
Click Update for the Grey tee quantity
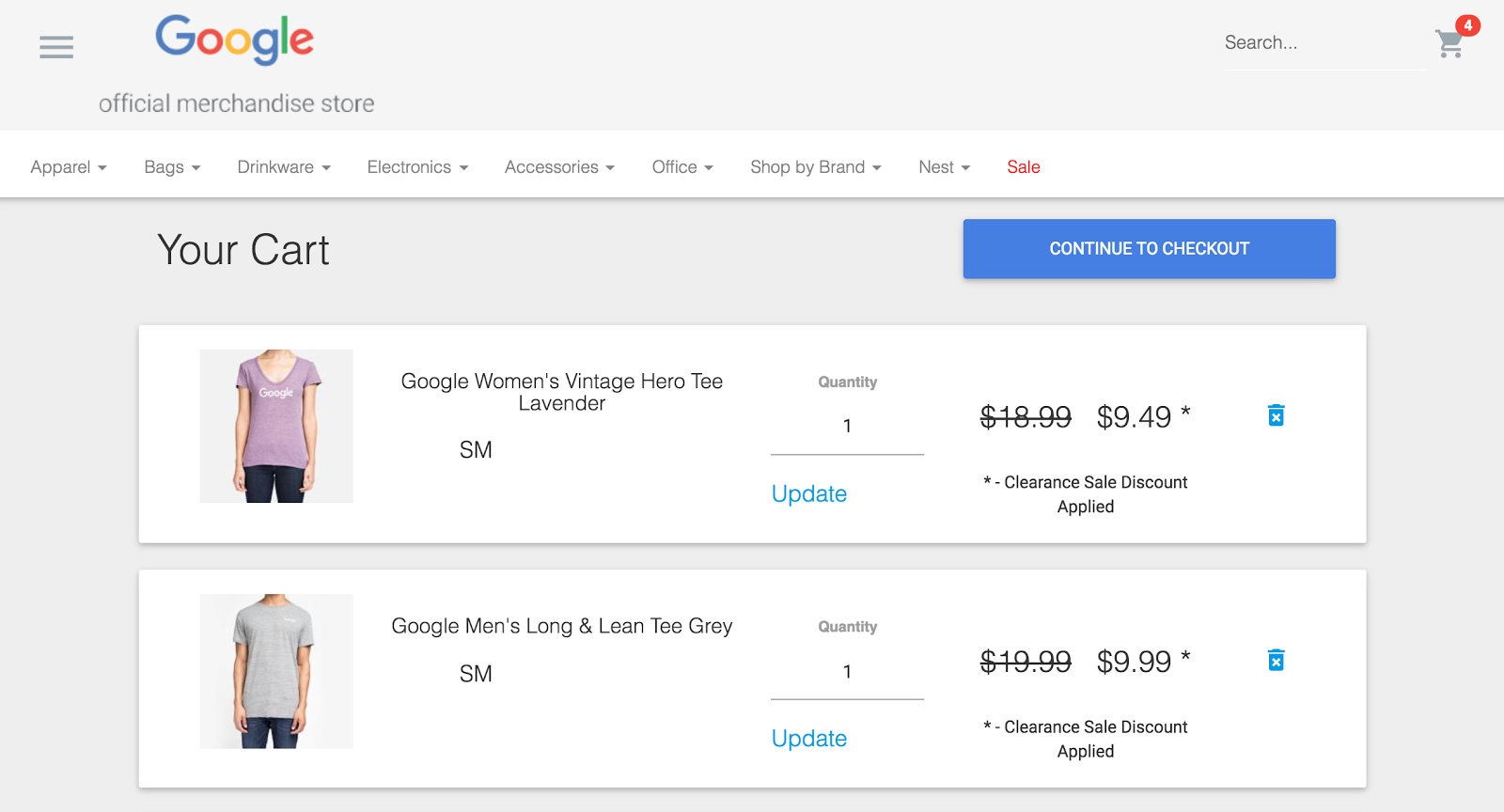click(808, 739)
